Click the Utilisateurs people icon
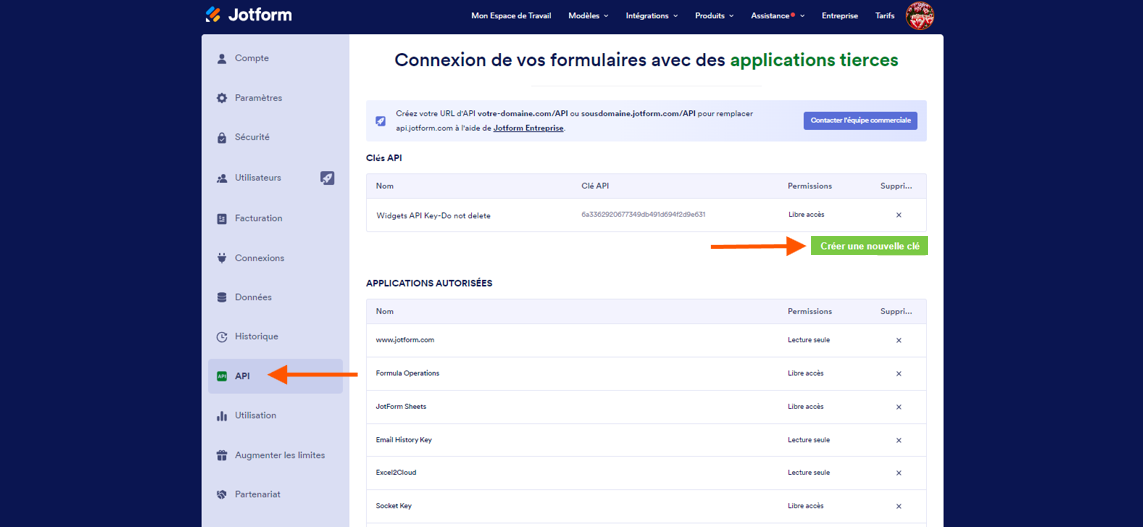The width and height of the screenshot is (1143, 527). coord(222,178)
